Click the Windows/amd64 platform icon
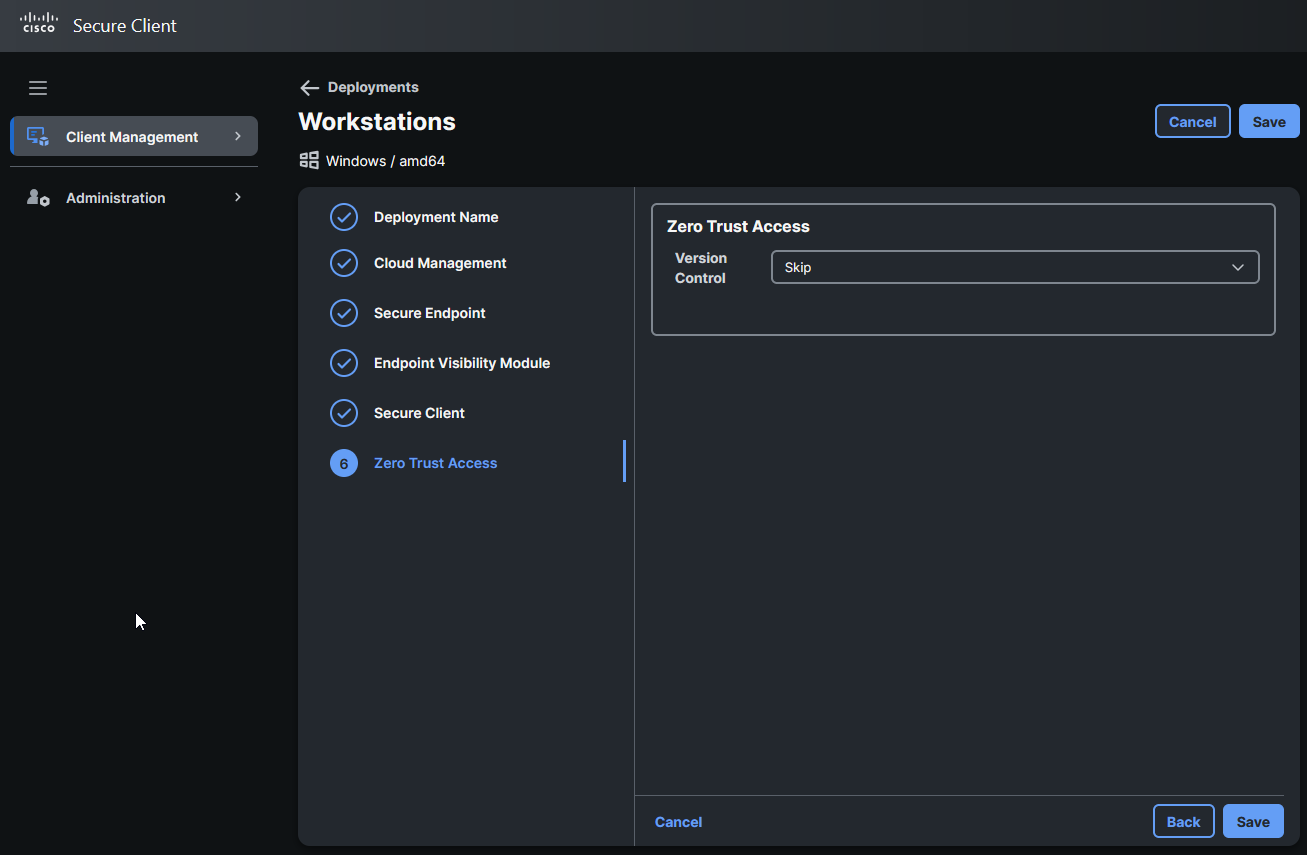The height and width of the screenshot is (855, 1307). pyautogui.click(x=309, y=159)
